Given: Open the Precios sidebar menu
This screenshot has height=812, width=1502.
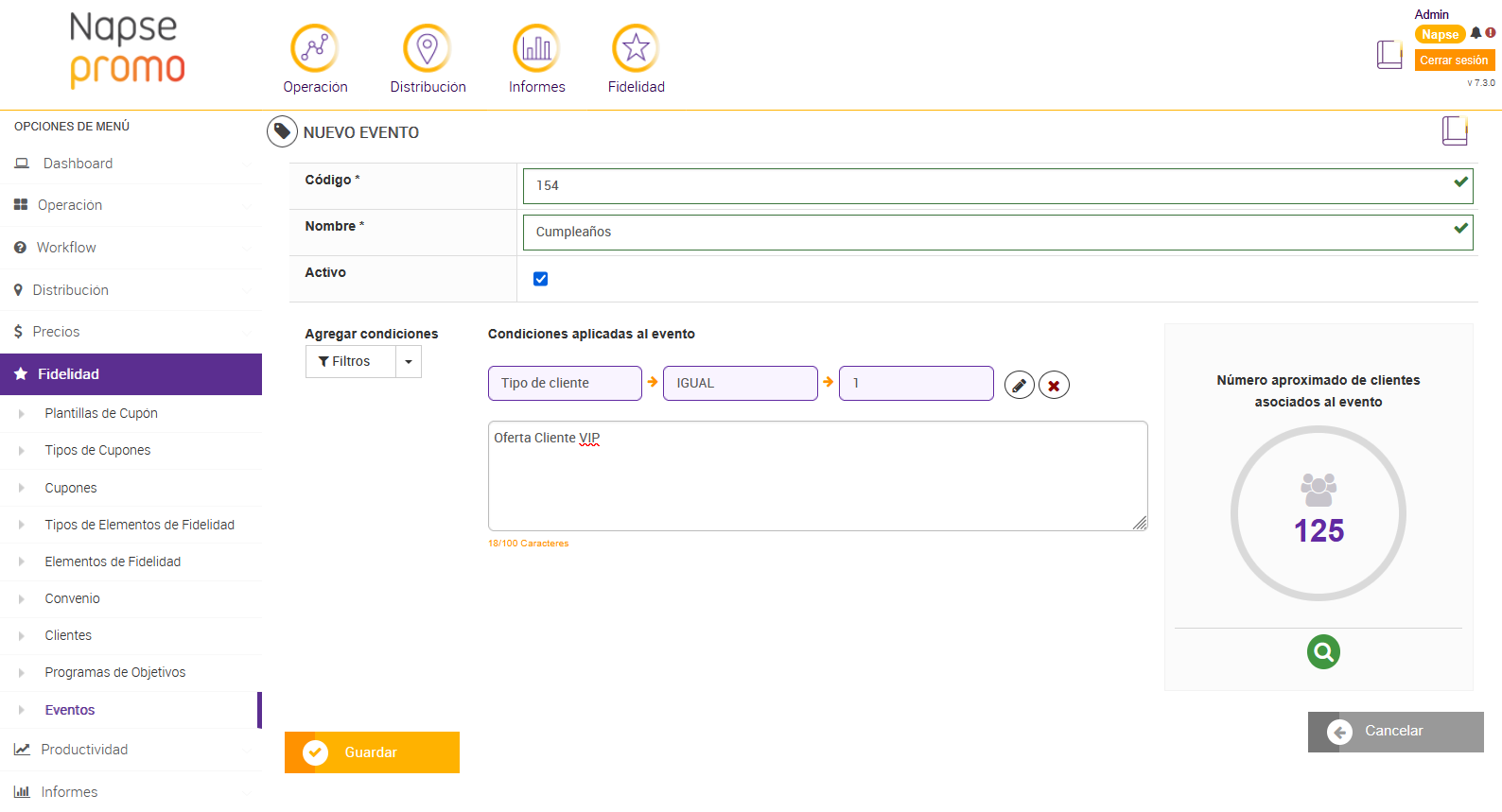Looking at the screenshot, I should (56, 332).
